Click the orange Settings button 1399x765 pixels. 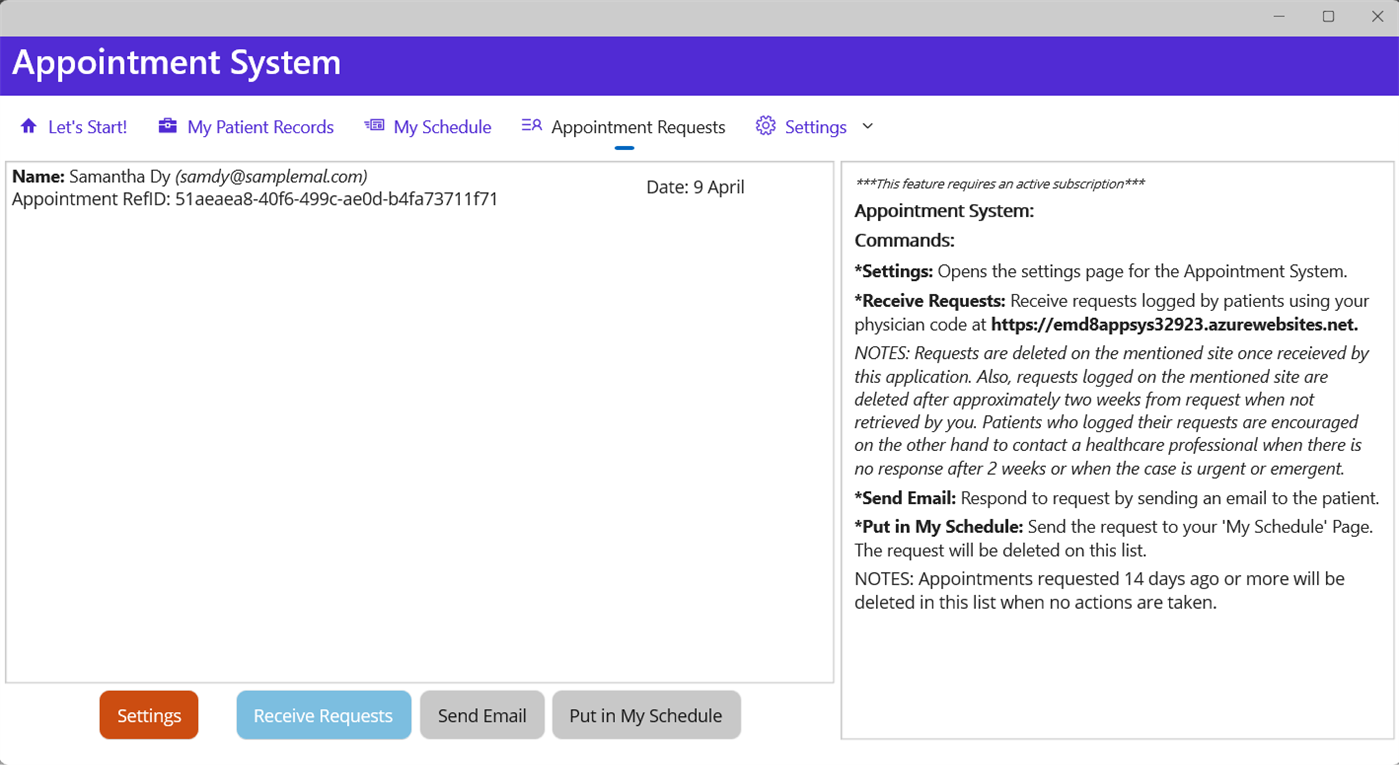[148, 715]
